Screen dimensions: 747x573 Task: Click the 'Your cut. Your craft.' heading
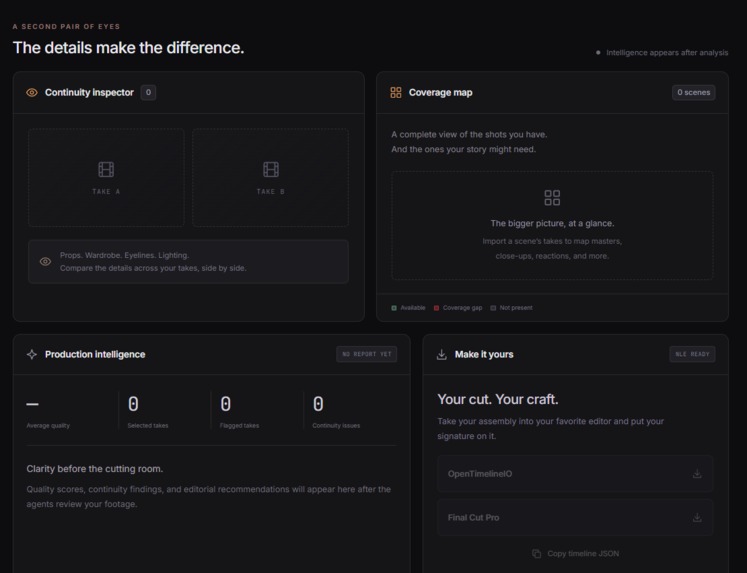[x=498, y=399]
